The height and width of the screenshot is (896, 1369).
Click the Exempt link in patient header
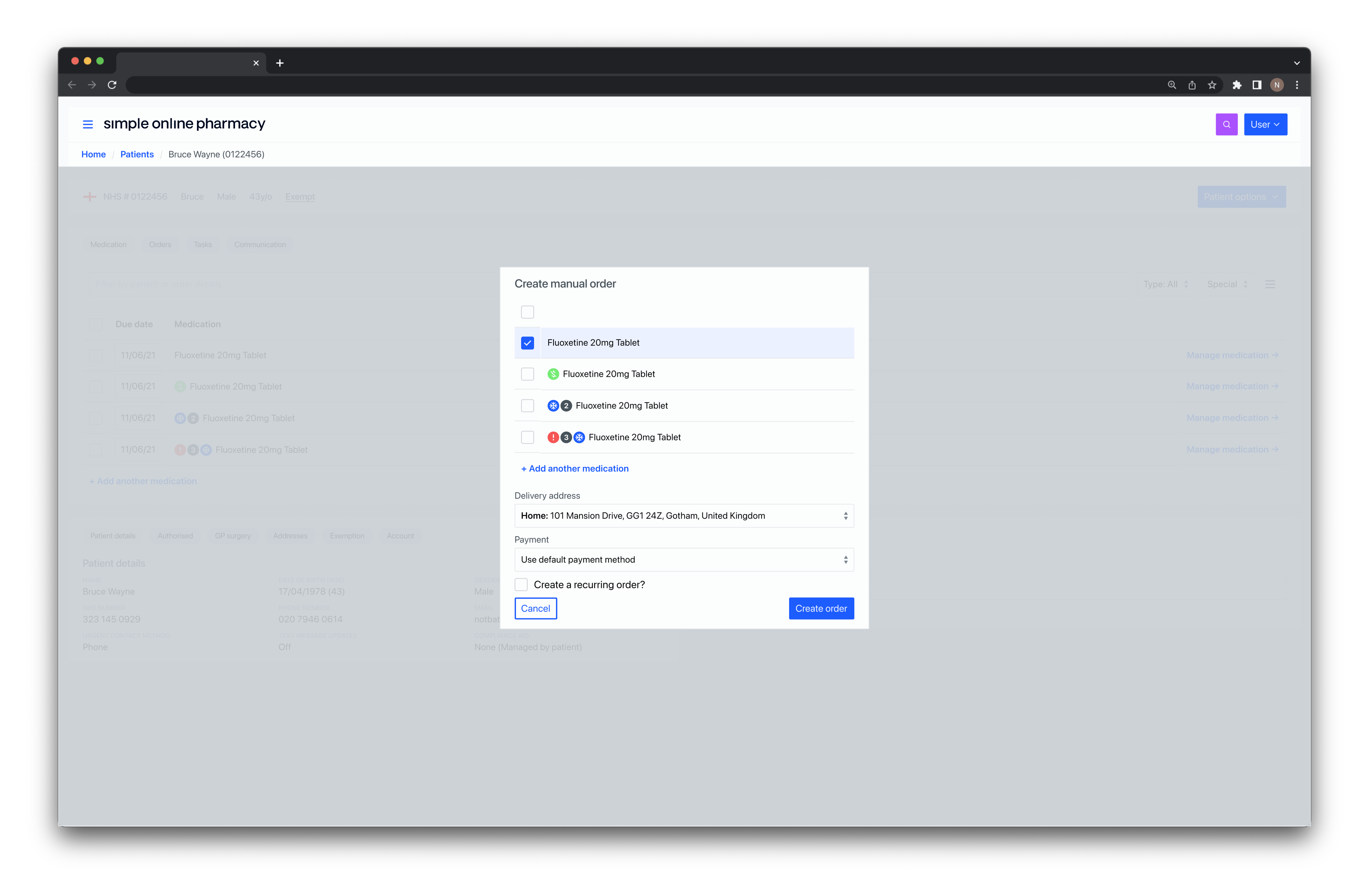[300, 197]
